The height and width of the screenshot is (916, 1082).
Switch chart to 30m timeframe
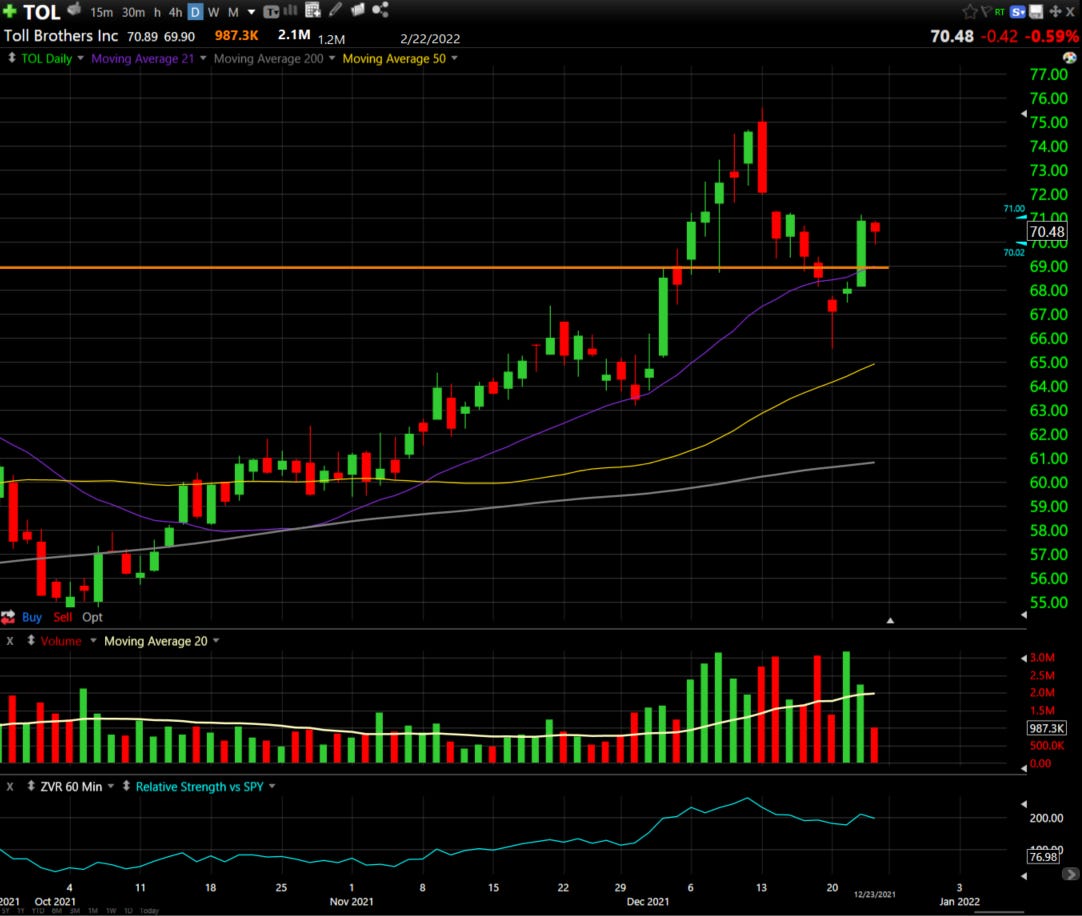(x=133, y=12)
